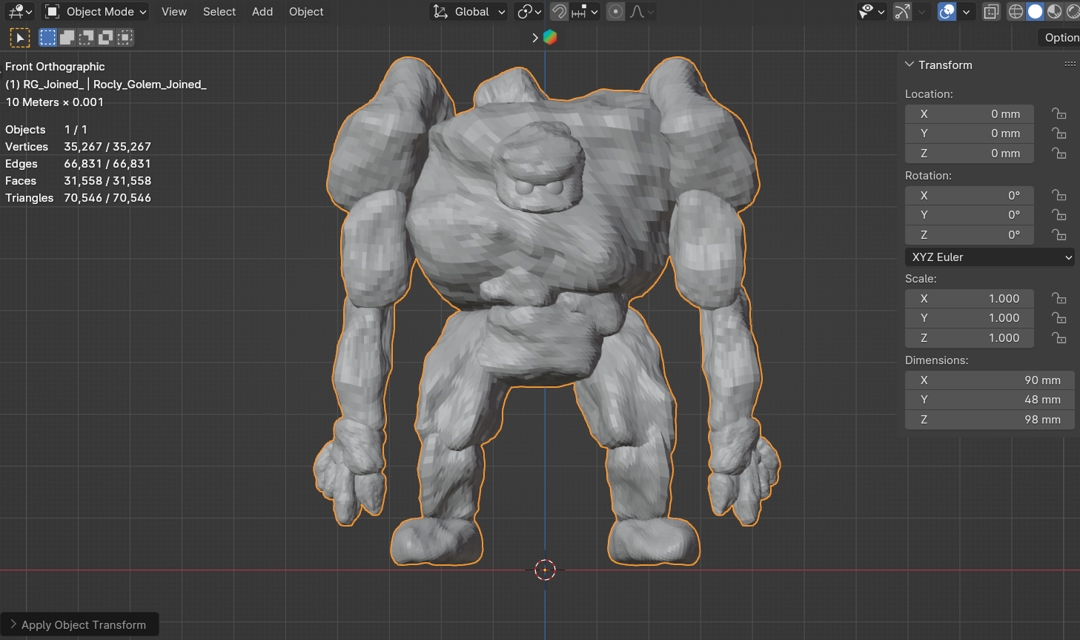Choose the Subtract selection mode icon
Viewport: 1080px width, 640px height.
86,38
